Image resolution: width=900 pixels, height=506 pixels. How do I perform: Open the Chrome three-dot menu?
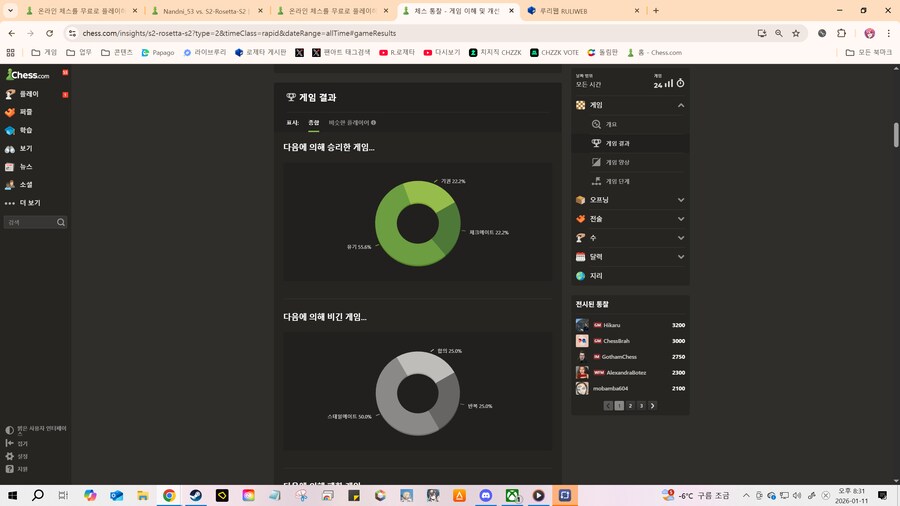click(889, 33)
